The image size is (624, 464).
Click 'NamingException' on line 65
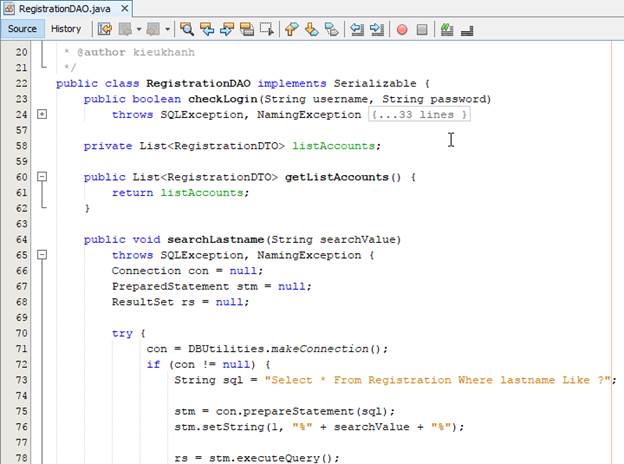[x=309, y=255]
